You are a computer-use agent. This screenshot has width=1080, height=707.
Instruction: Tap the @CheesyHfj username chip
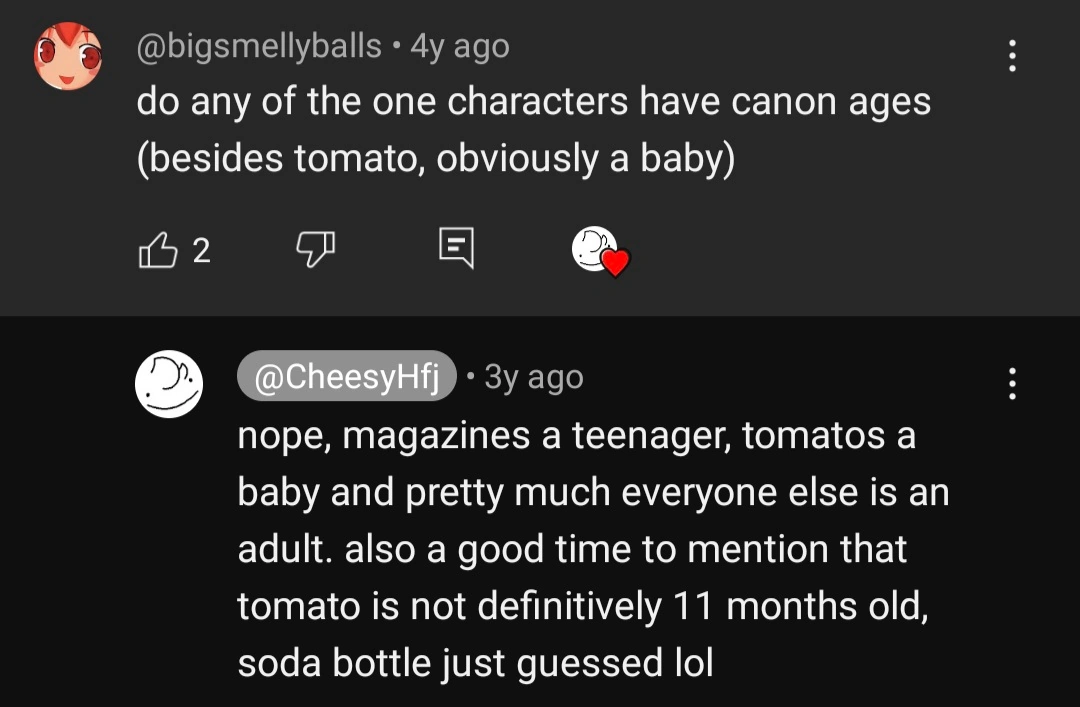coord(347,377)
